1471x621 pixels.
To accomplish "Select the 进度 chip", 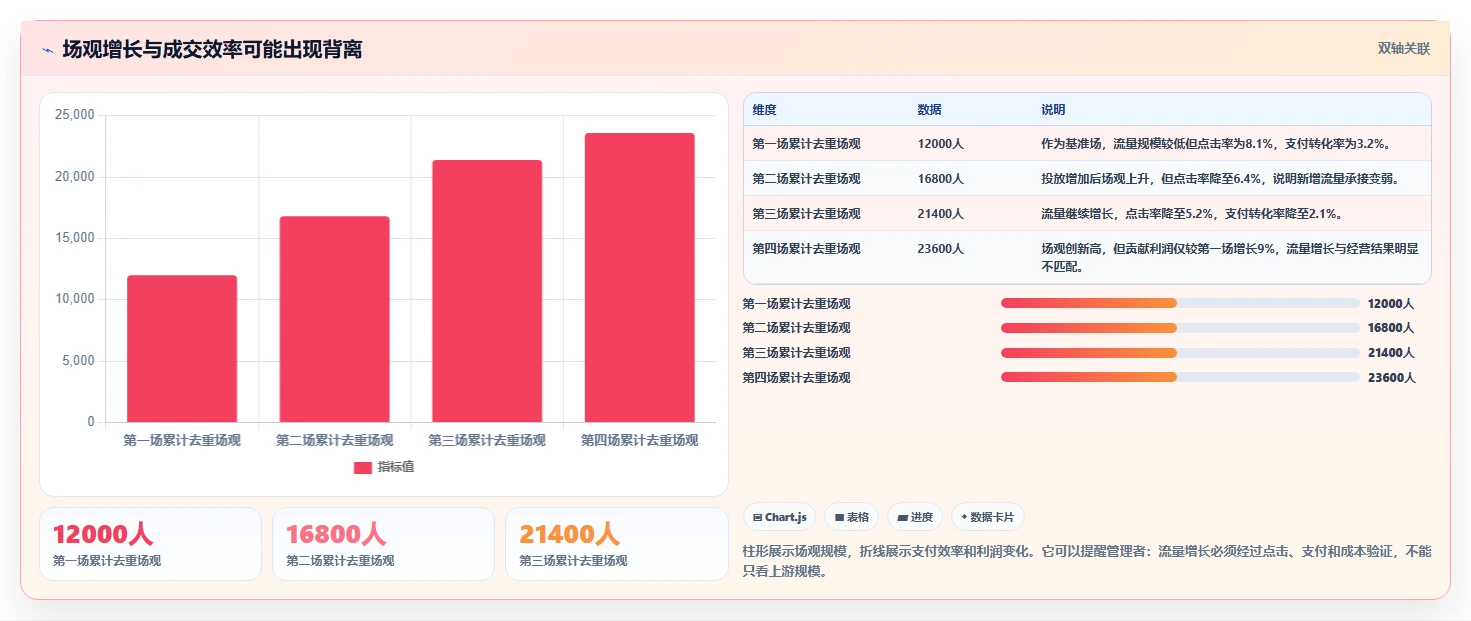I will 915,517.
